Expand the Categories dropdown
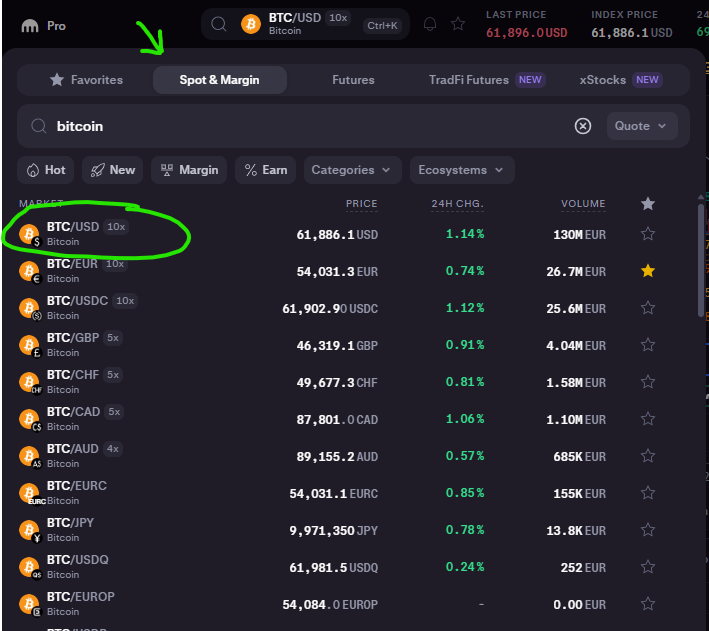 353,170
